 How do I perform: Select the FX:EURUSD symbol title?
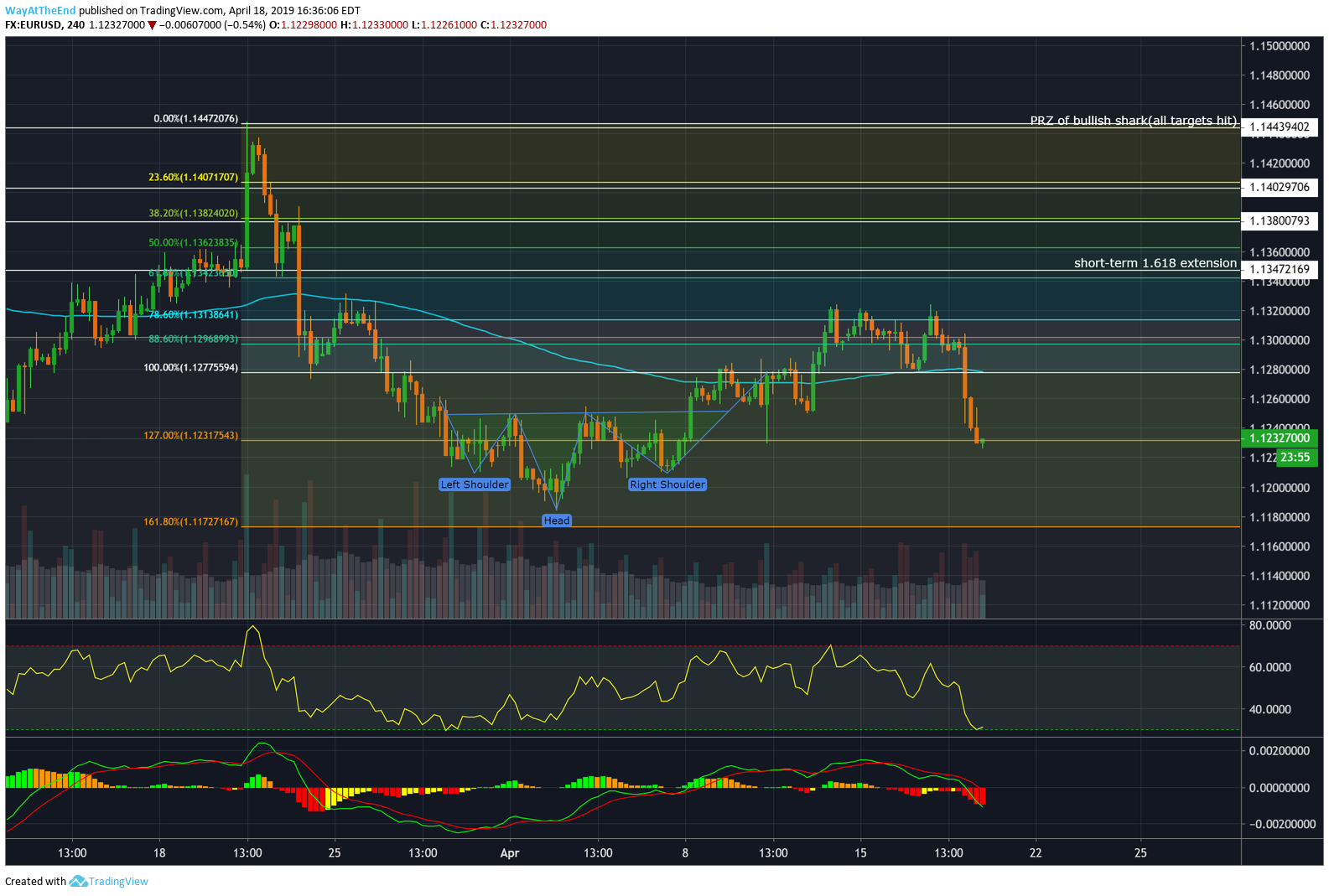tap(33, 25)
